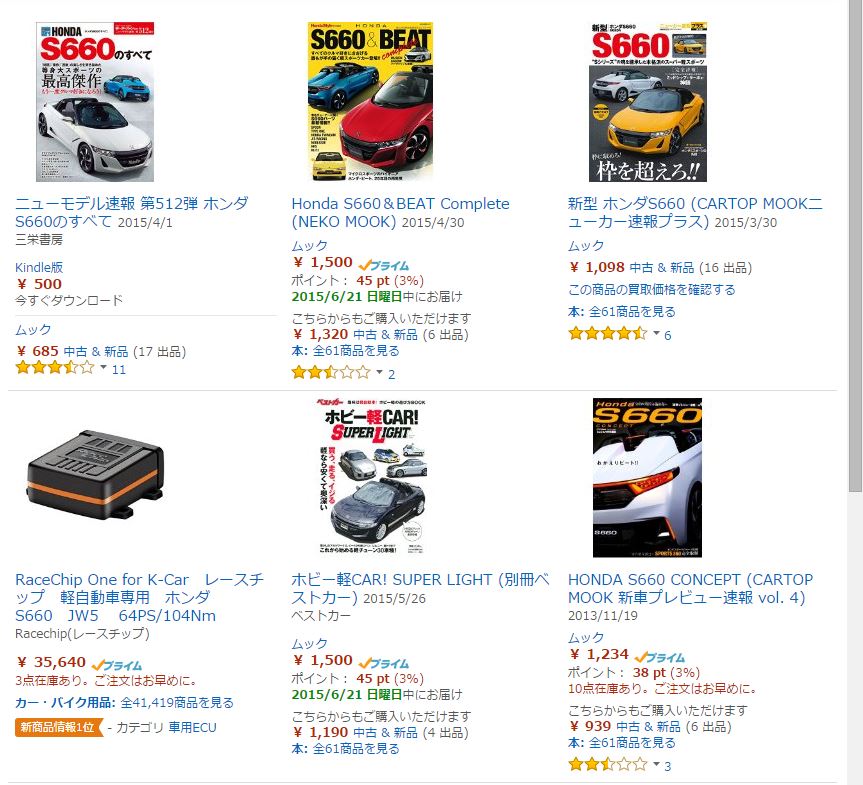Click 全41,419商品を見る link
Image resolution: width=863 pixels, height=785 pixels.
pyautogui.click(x=177, y=702)
